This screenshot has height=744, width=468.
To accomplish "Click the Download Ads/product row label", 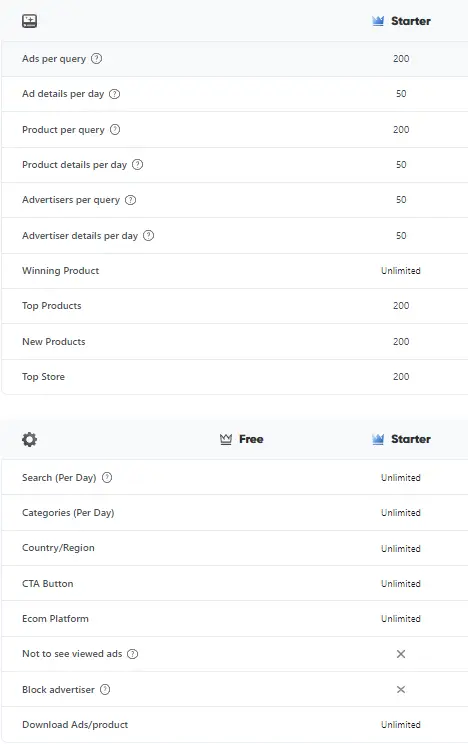I will pos(75,725).
